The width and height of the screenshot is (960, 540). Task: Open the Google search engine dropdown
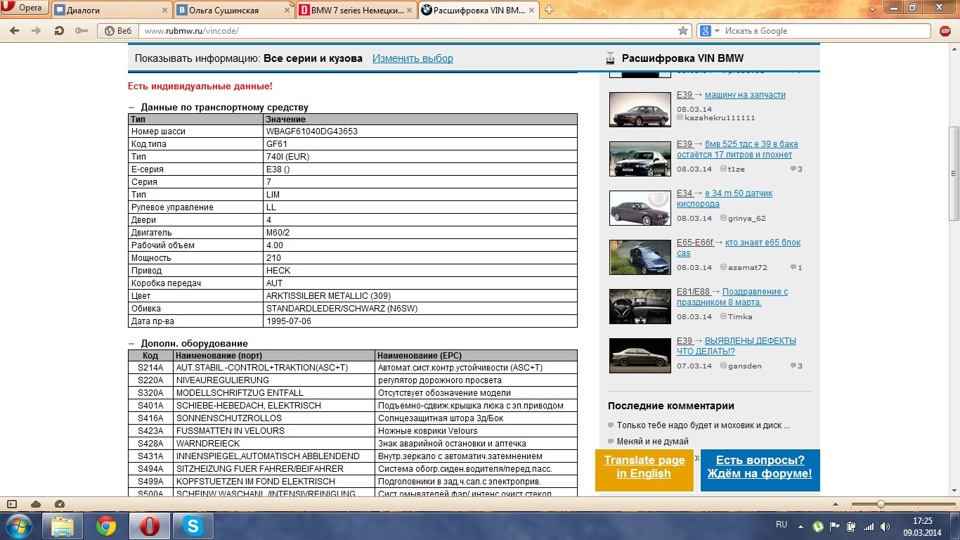pyautogui.click(x=707, y=31)
